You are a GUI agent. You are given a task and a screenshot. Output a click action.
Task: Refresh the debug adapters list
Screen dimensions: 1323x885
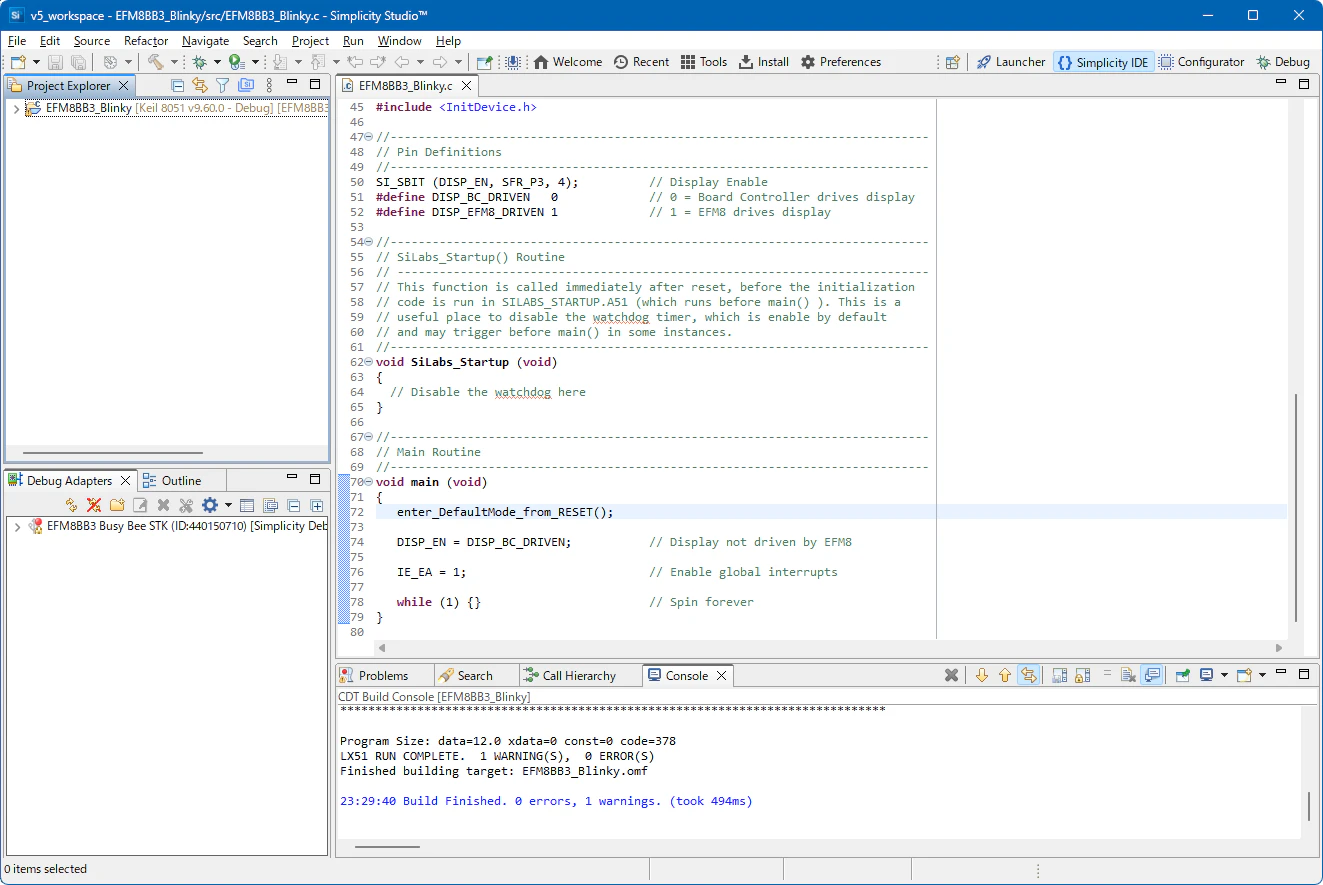pos(71,506)
